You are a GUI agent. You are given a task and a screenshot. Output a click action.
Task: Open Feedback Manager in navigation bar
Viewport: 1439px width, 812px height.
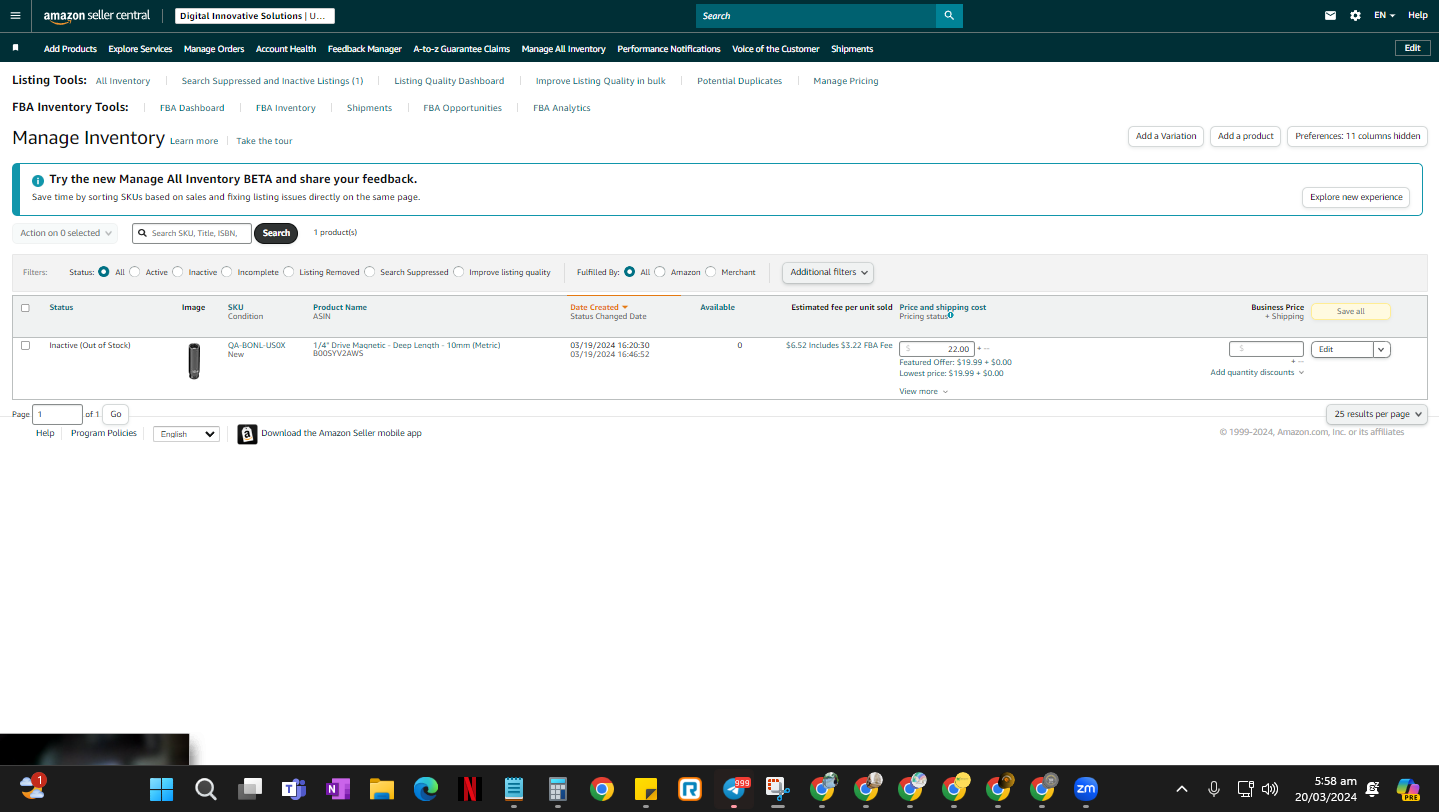365,49
